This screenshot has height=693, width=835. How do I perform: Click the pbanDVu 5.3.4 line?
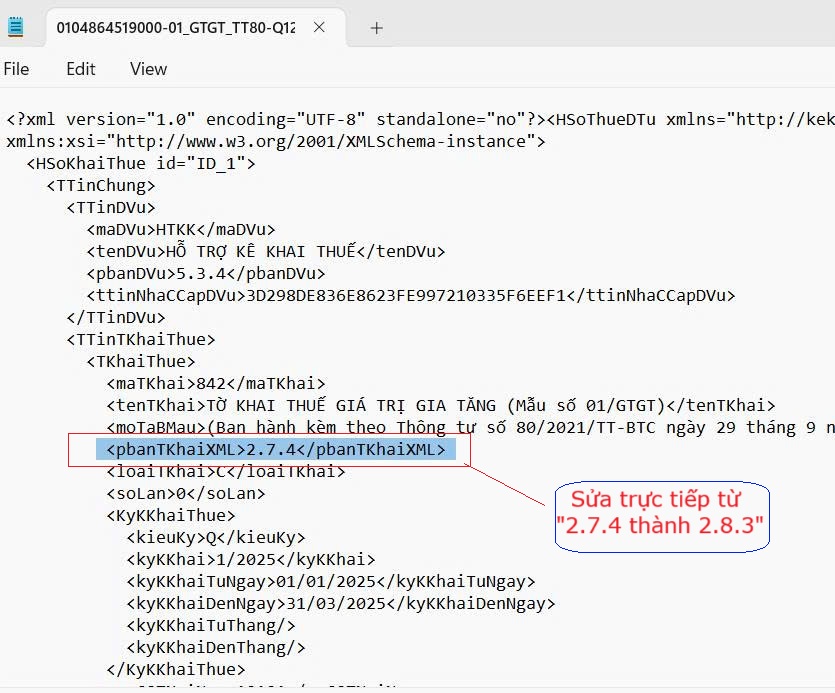[x=206, y=274]
